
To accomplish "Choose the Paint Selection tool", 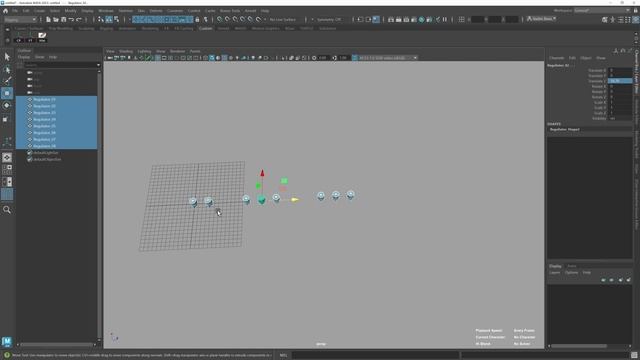I will [7, 81].
